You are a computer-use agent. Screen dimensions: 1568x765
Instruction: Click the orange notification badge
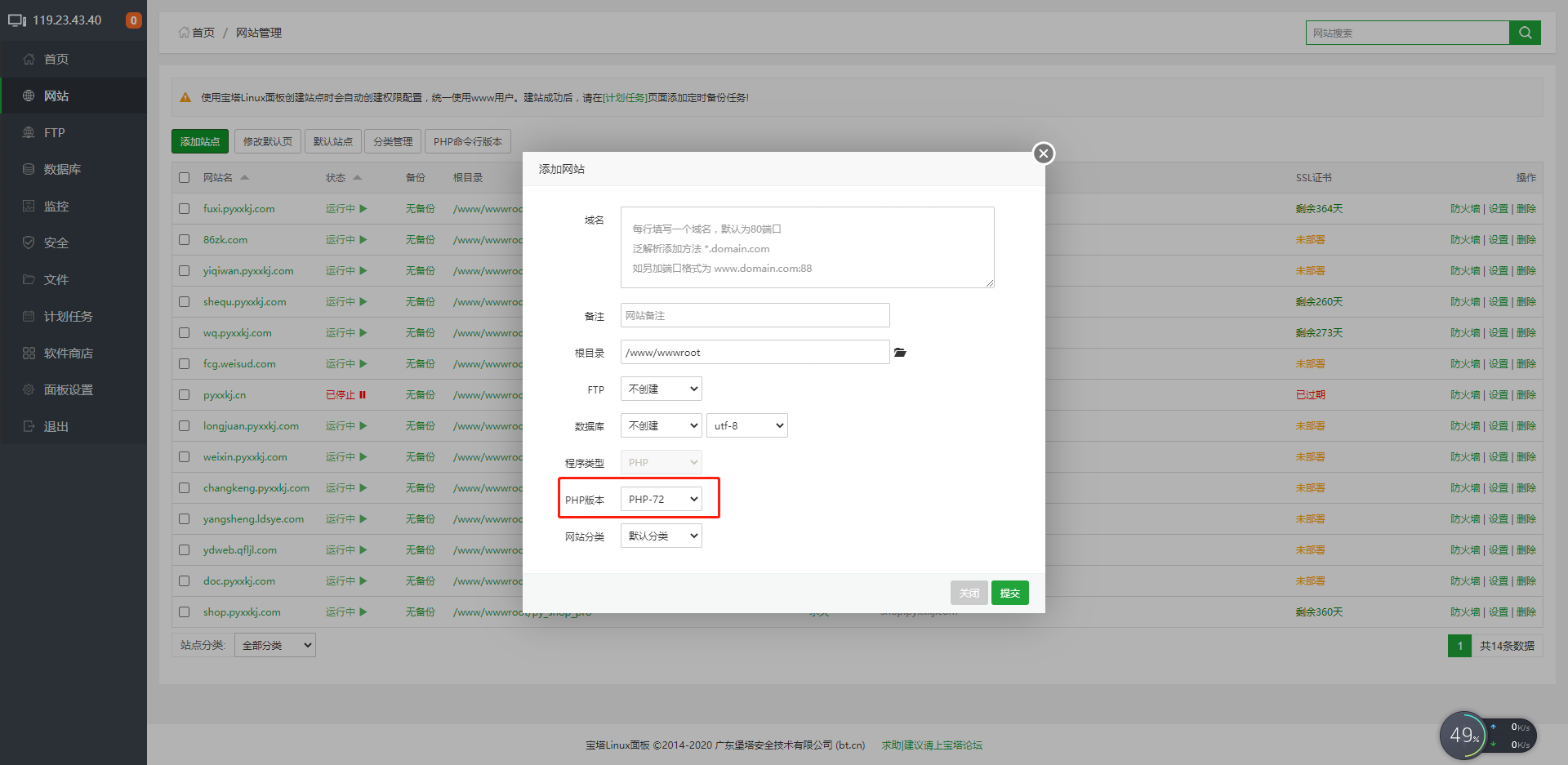tap(133, 20)
